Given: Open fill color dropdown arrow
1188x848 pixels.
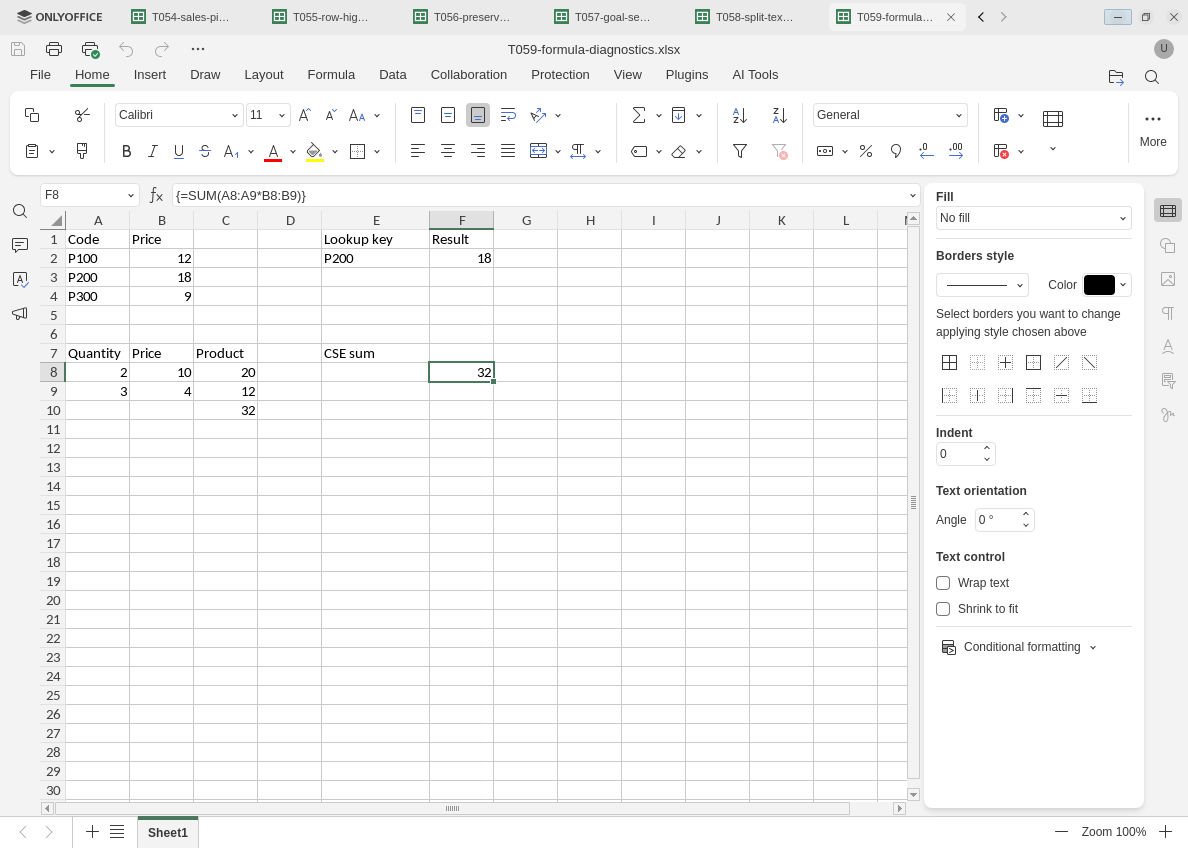Looking at the screenshot, I should [x=334, y=152].
